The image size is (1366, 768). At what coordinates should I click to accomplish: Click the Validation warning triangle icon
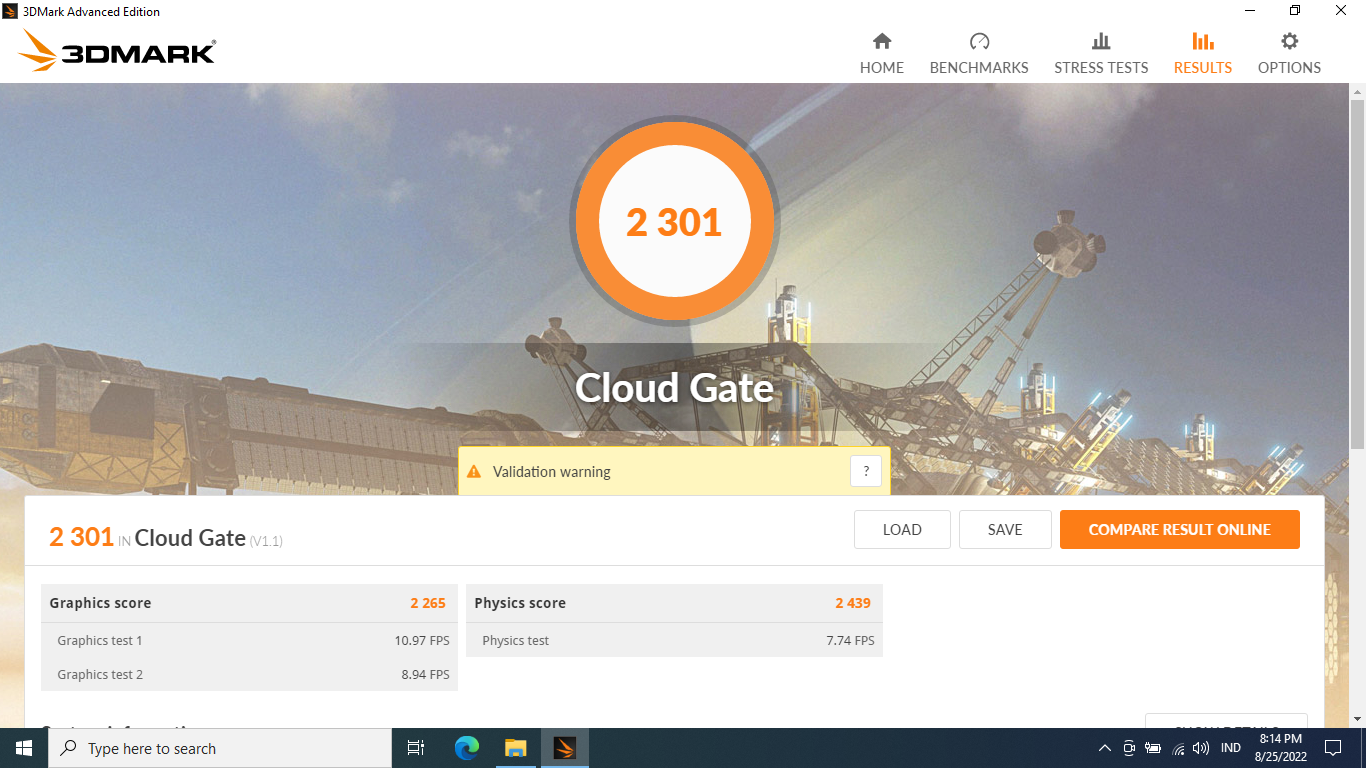click(474, 472)
